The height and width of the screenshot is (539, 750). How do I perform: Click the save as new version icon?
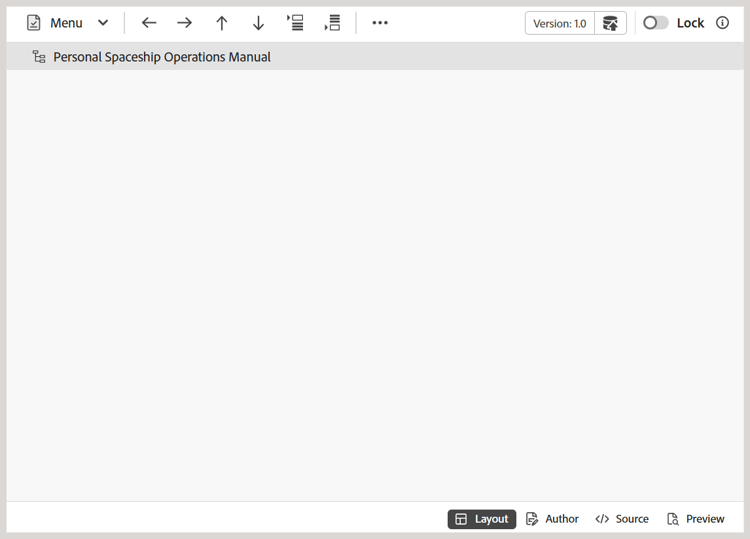pyautogui.click(x=610, y=23)
